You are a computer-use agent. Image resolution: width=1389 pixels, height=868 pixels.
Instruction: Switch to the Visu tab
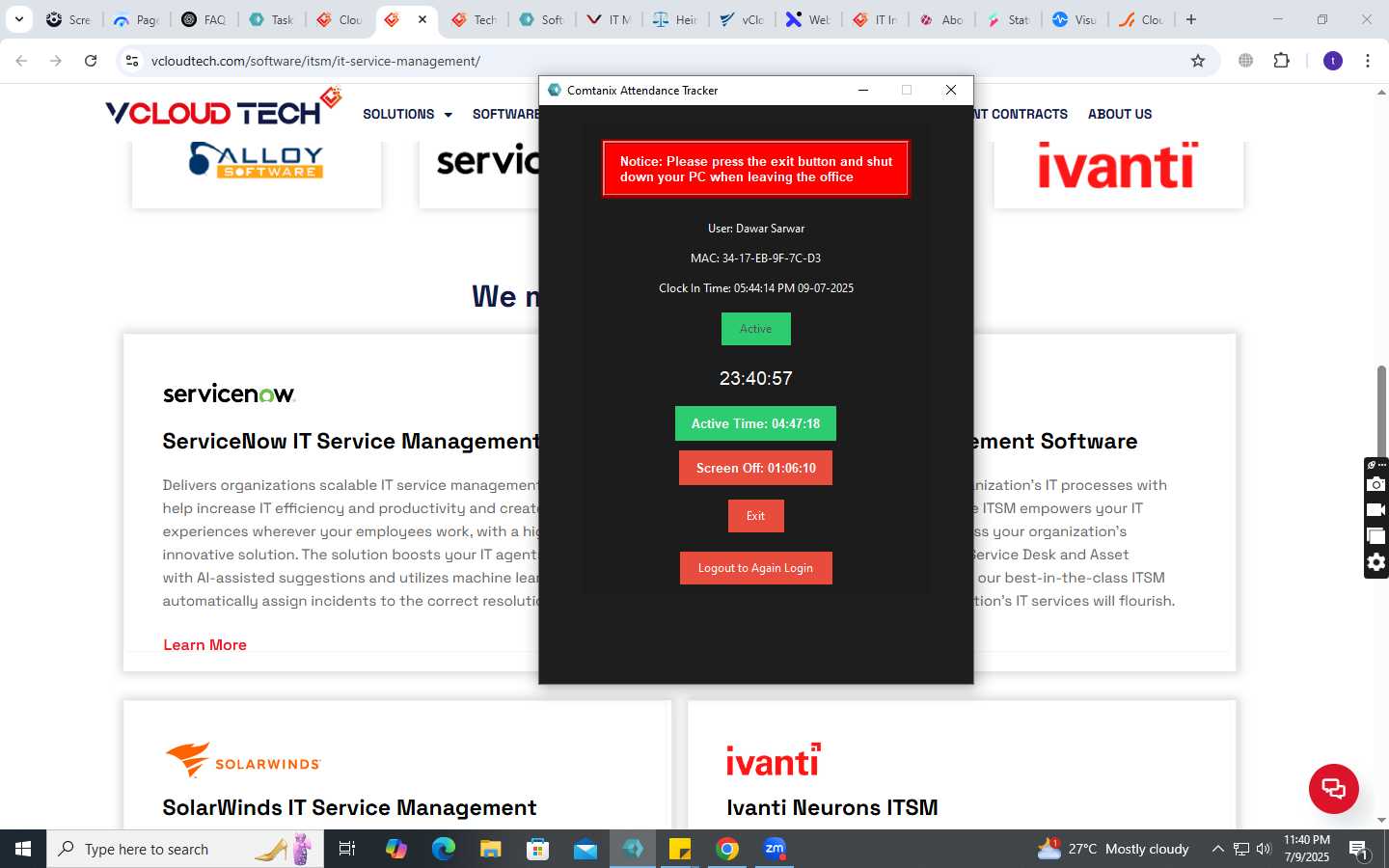(x=1075, y=19)
